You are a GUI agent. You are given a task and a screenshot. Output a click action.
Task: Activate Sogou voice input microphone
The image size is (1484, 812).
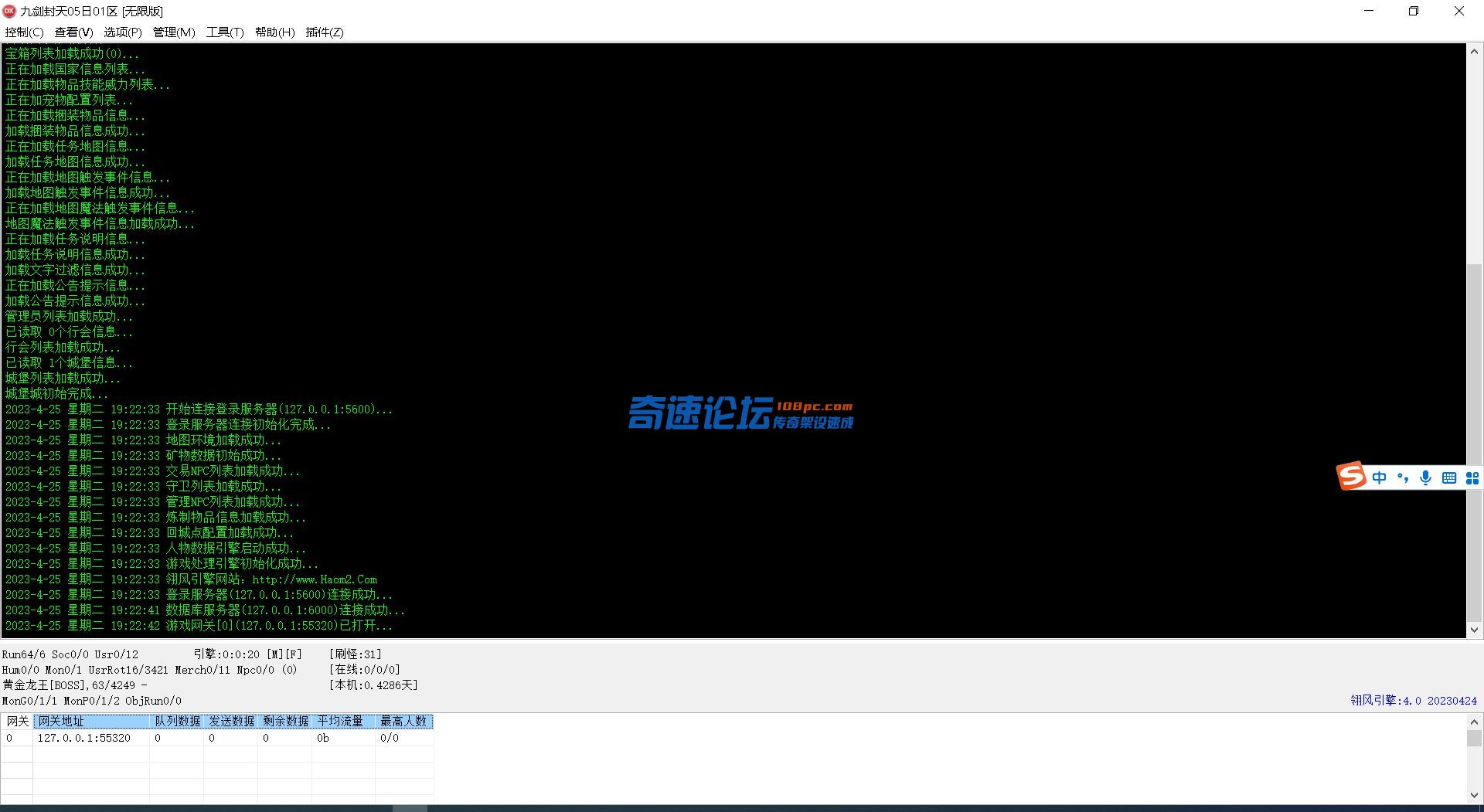(x=1426, y=478)
